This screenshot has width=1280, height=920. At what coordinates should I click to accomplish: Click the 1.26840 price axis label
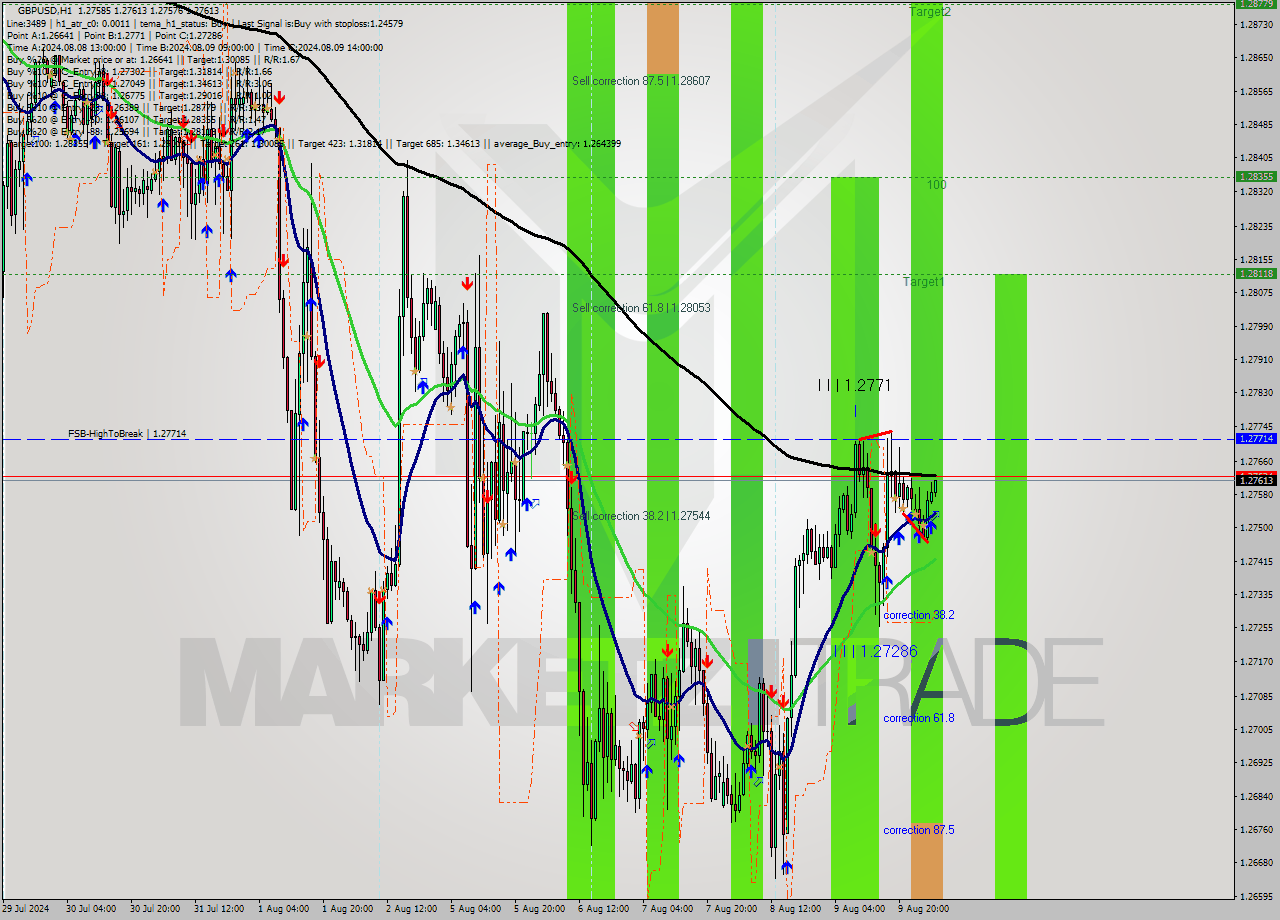pyautogui.click(x=1255, y=796)
